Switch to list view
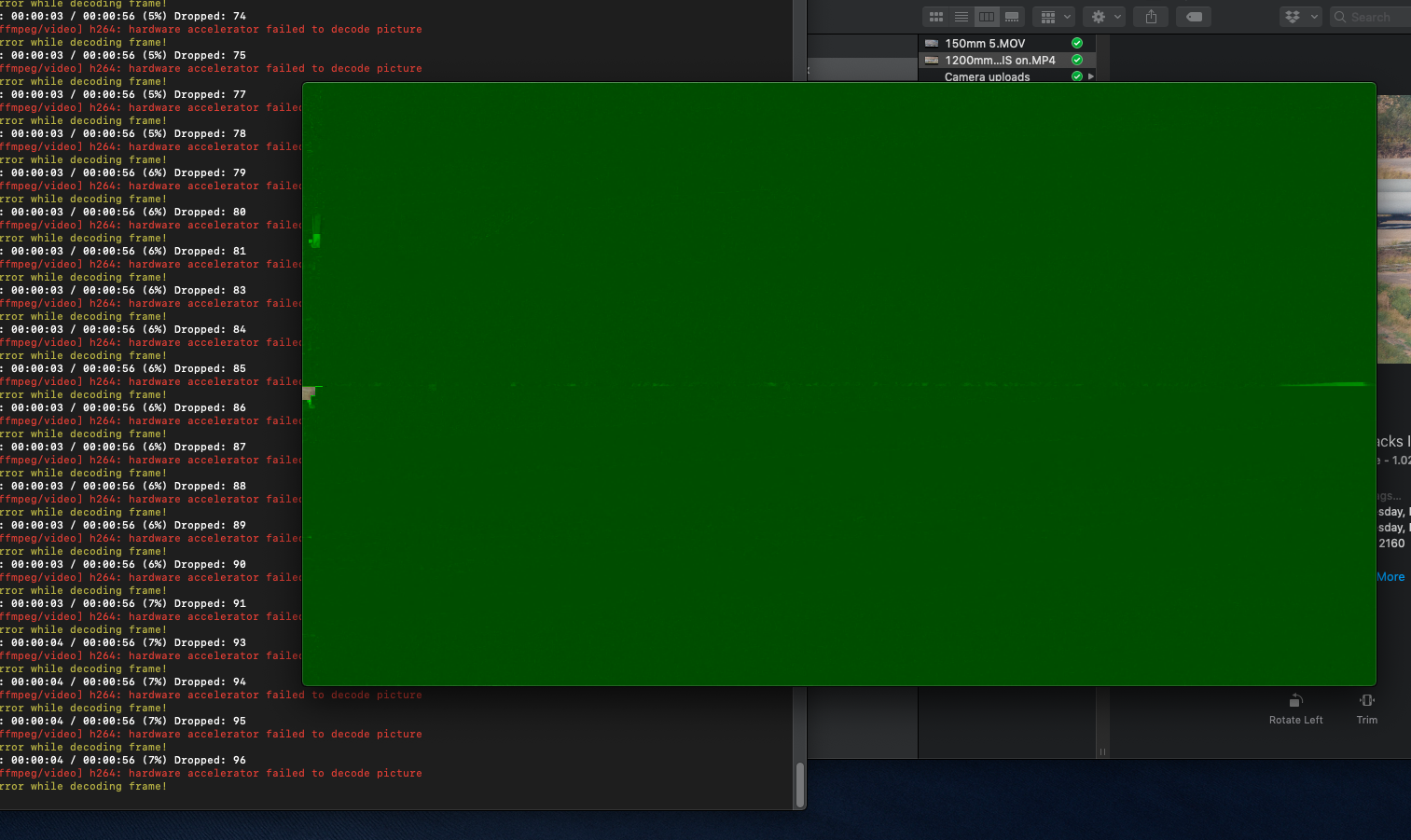 [x=961, y=16]
